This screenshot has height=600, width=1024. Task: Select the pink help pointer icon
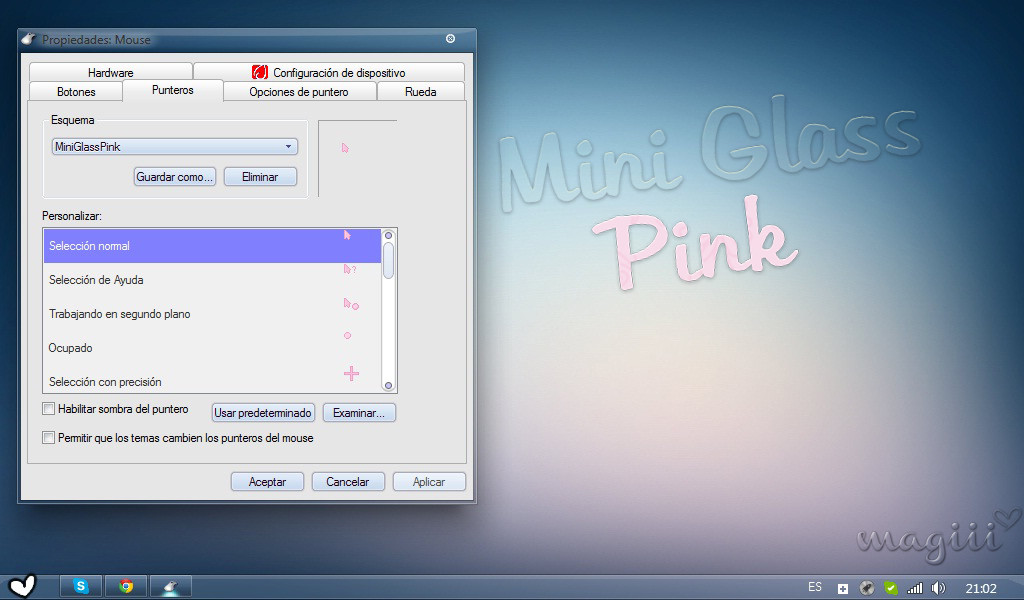pyautogui.click(x=349, y=269)
